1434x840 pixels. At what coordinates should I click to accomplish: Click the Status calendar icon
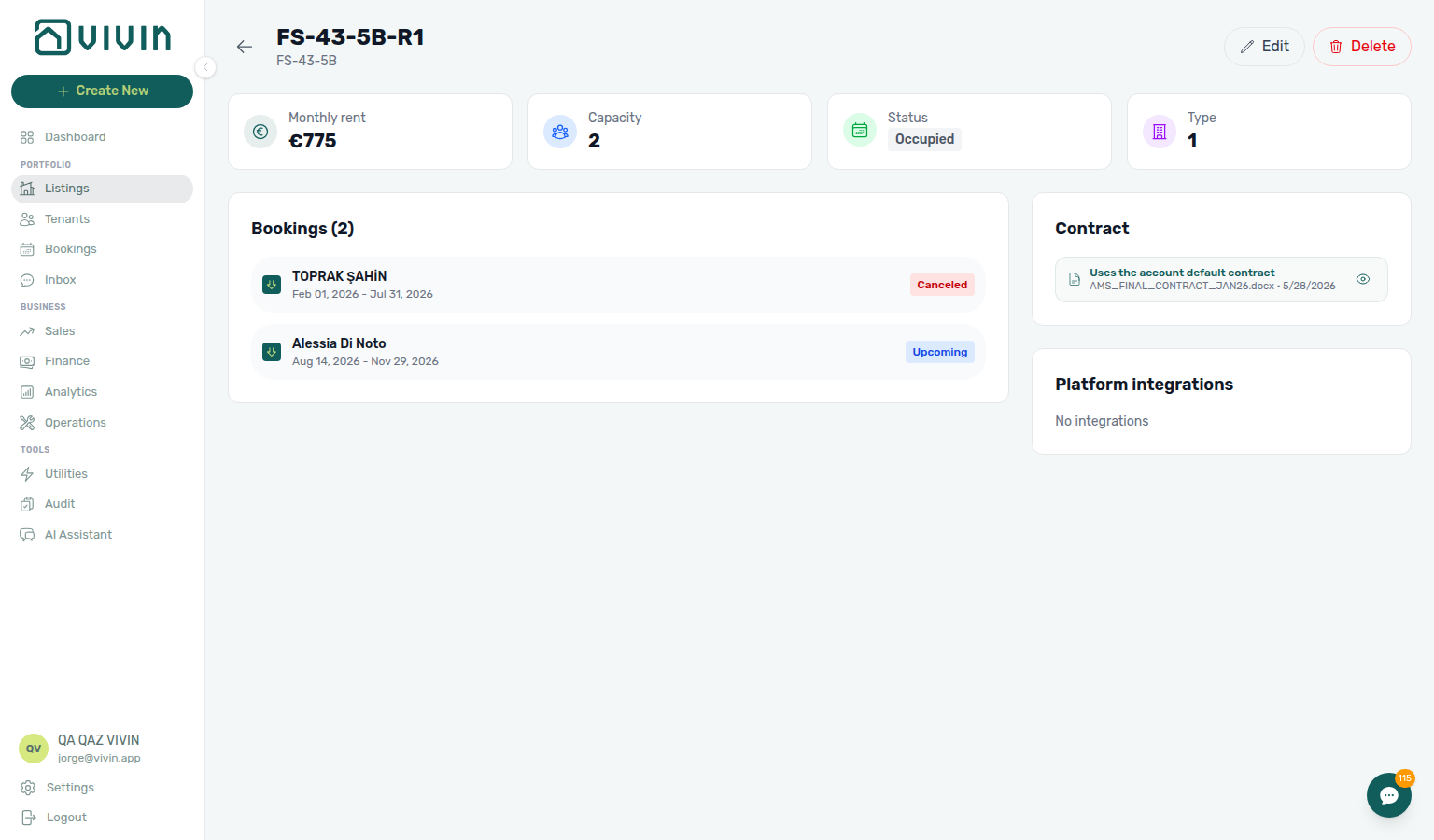860,131
